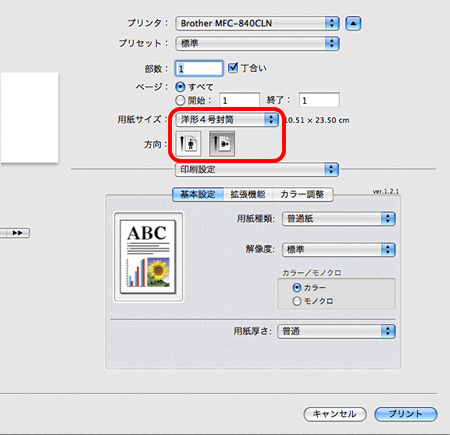Click the キャンセル button

[x=335, y=414]
